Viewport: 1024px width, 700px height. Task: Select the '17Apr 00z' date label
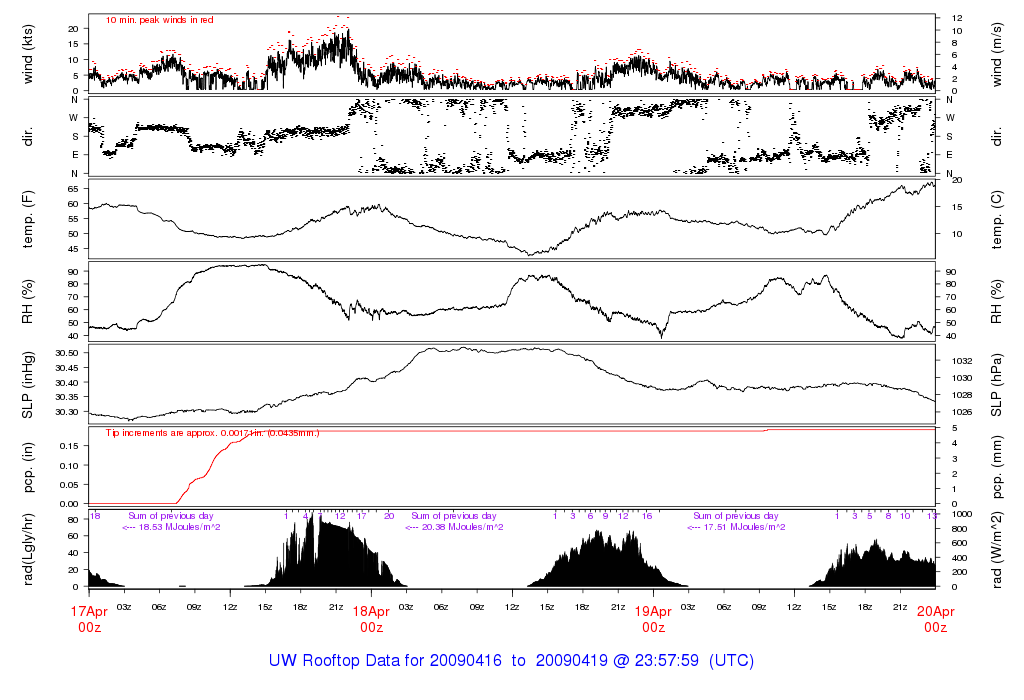pyautogui.click(x=89, y=619)
